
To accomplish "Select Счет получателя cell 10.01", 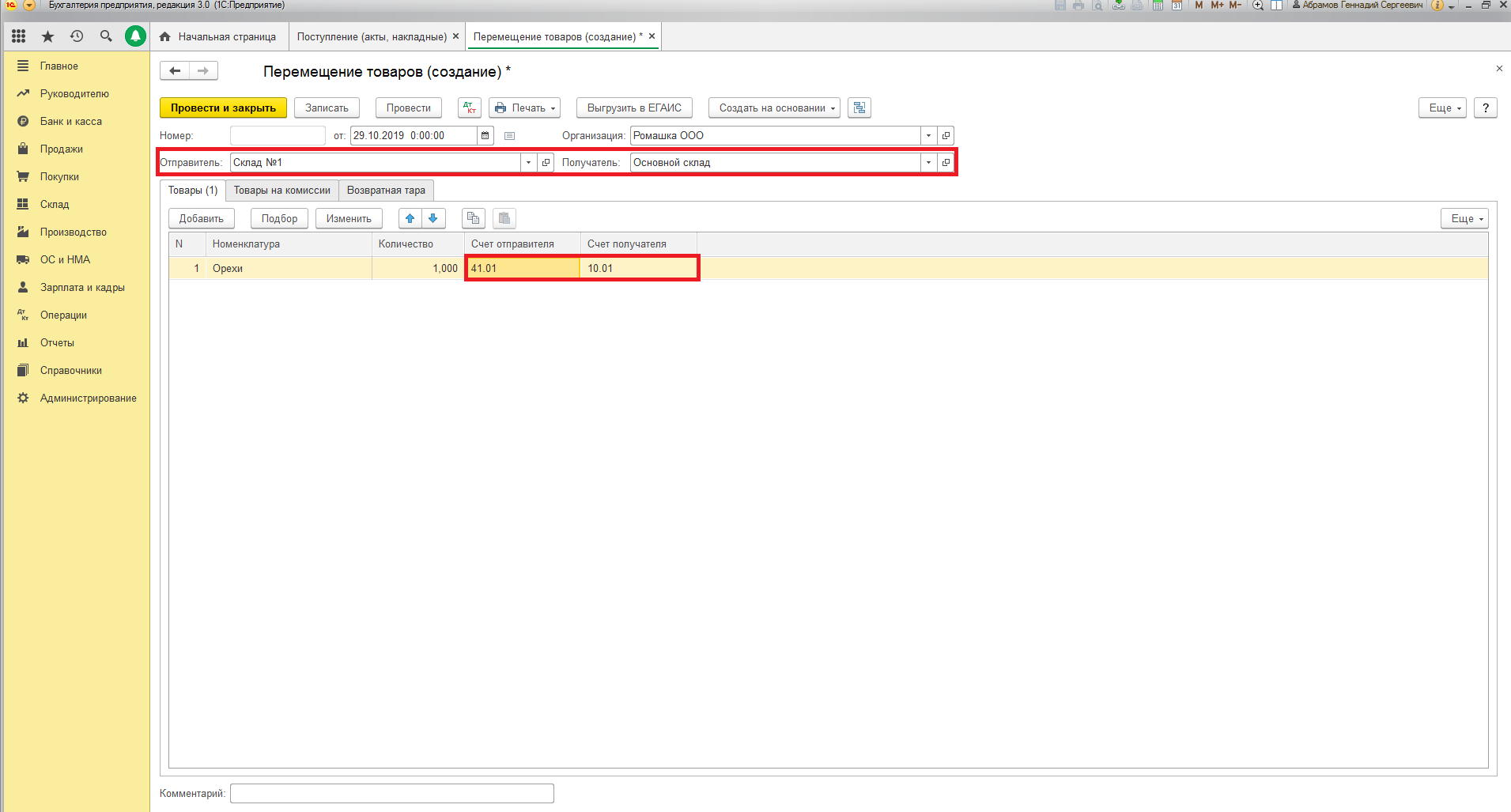I will click(x=639, y=269).
